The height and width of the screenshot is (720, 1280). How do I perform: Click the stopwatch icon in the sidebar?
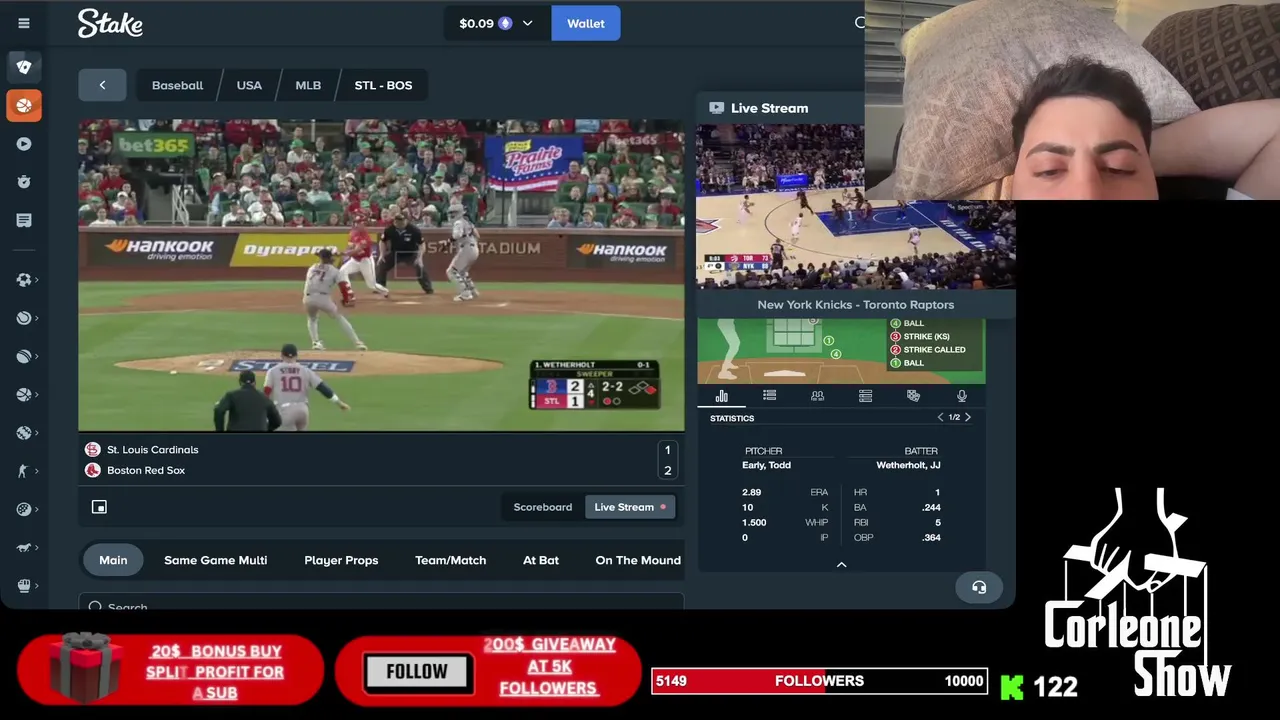(24, 182)
